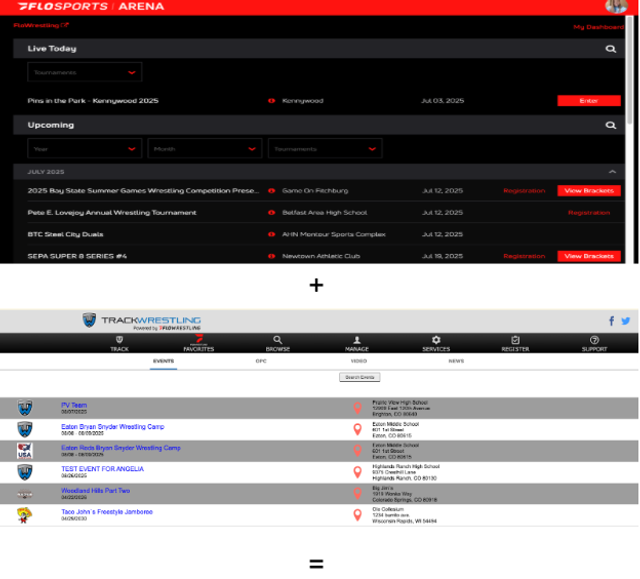Screen dimensions: 640x579
Task: Open Registration for Pete E. Lovejoy Tournament
Action: click(x=589, y=213)
